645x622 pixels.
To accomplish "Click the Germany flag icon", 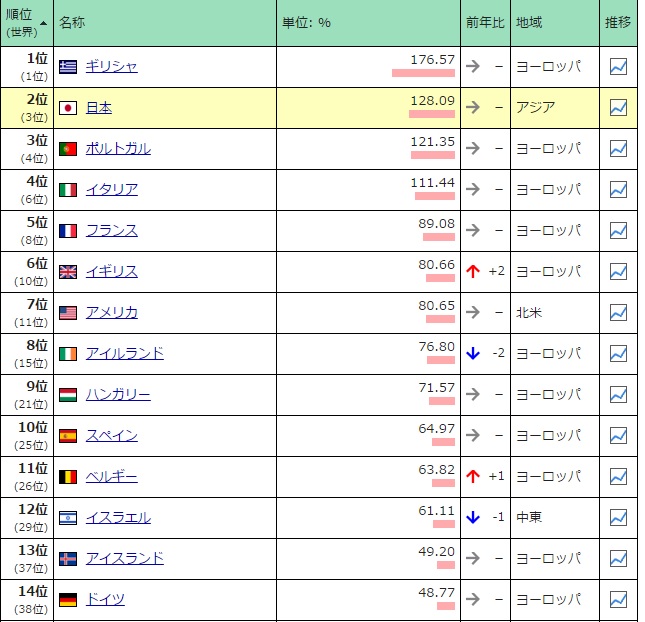I will 68,600.
